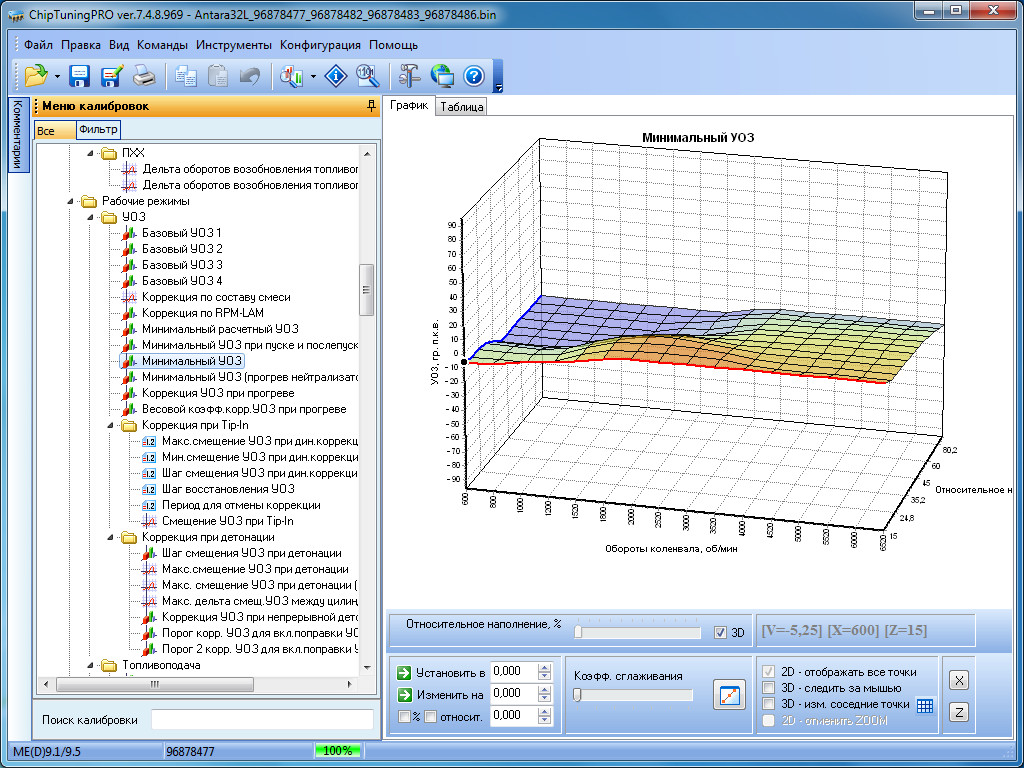Expand the 'Топливоподача' tree folder
Viewport: 1024px width, 768px height.
coord(88,665)
